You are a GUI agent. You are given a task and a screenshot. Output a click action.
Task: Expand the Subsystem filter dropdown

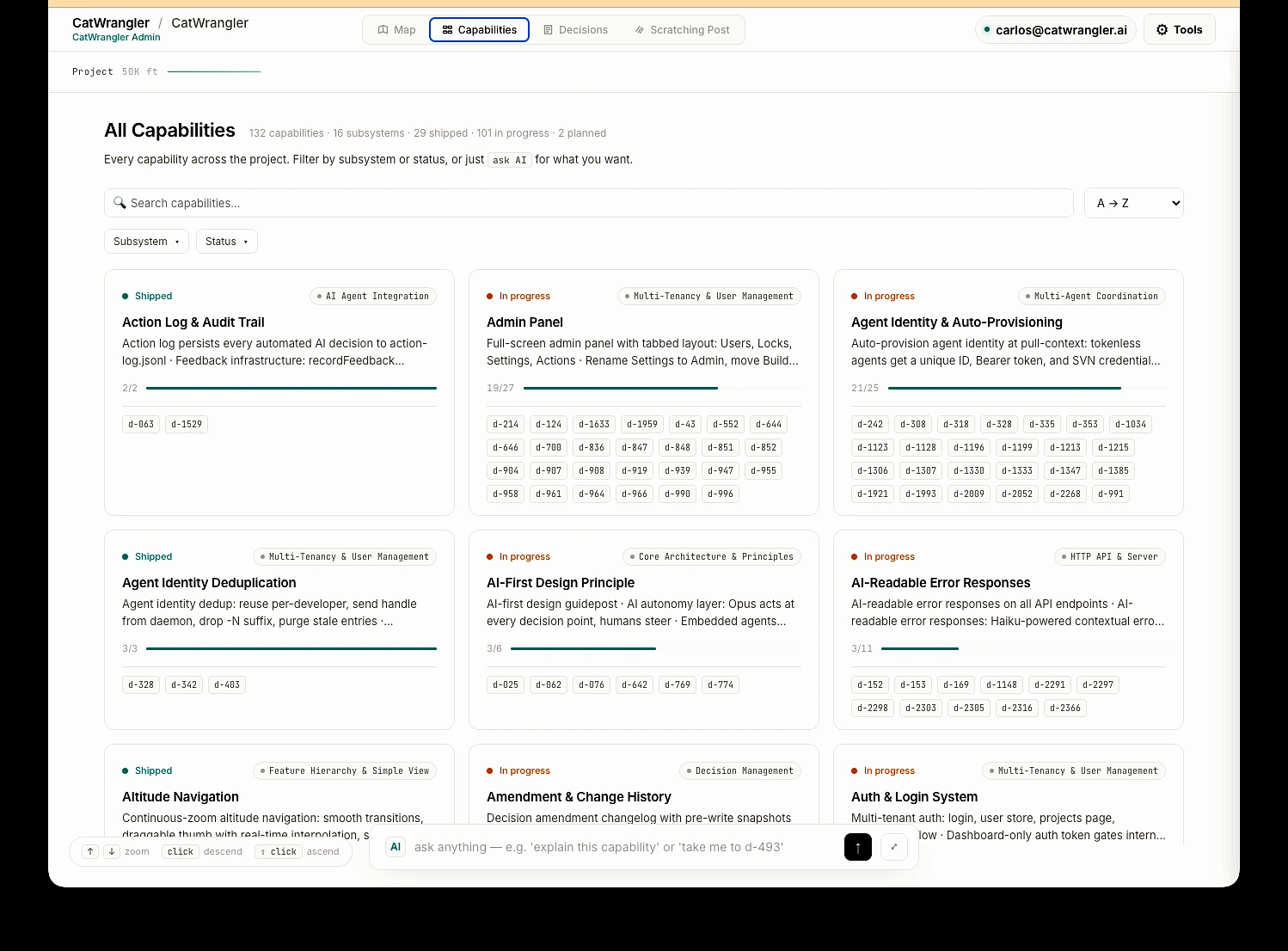(146, 242)
